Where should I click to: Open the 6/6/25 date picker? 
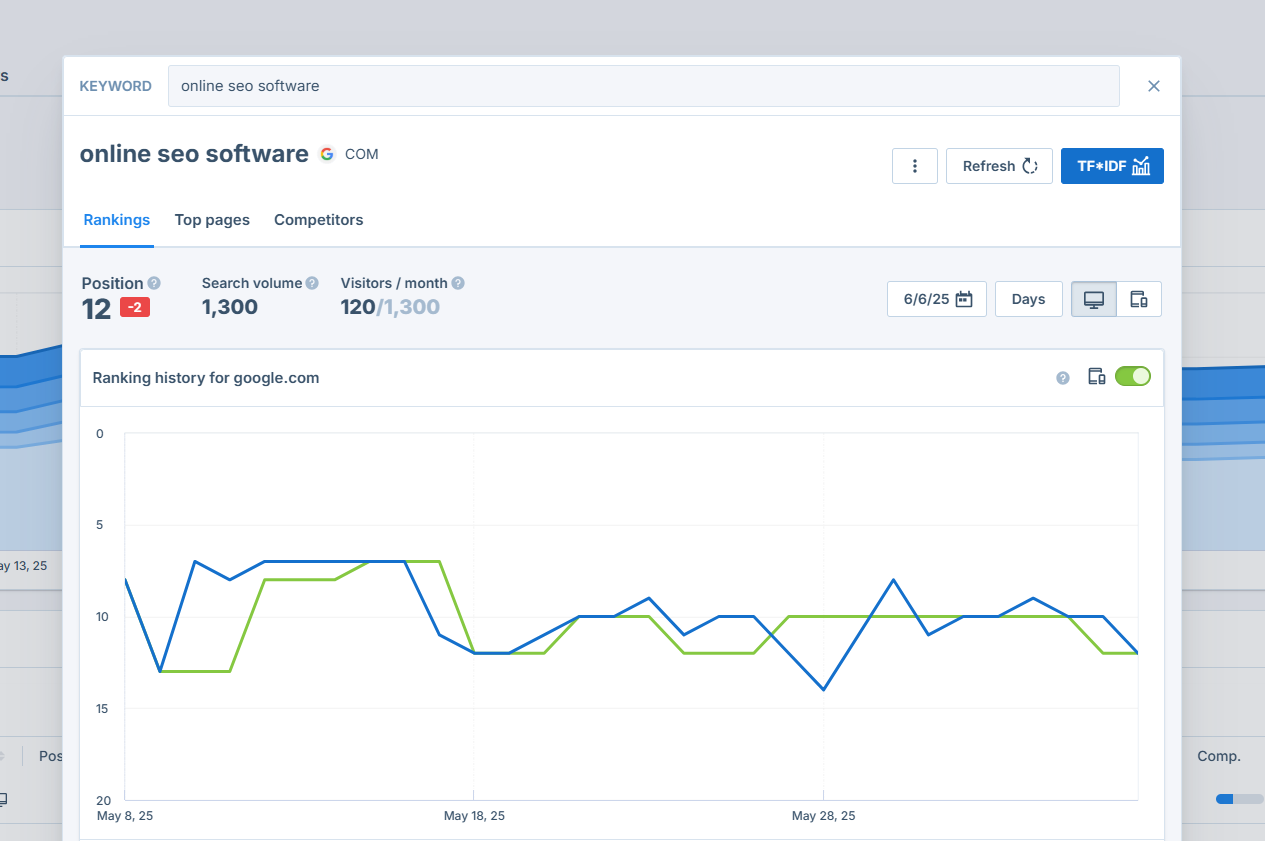click(936, 299)
